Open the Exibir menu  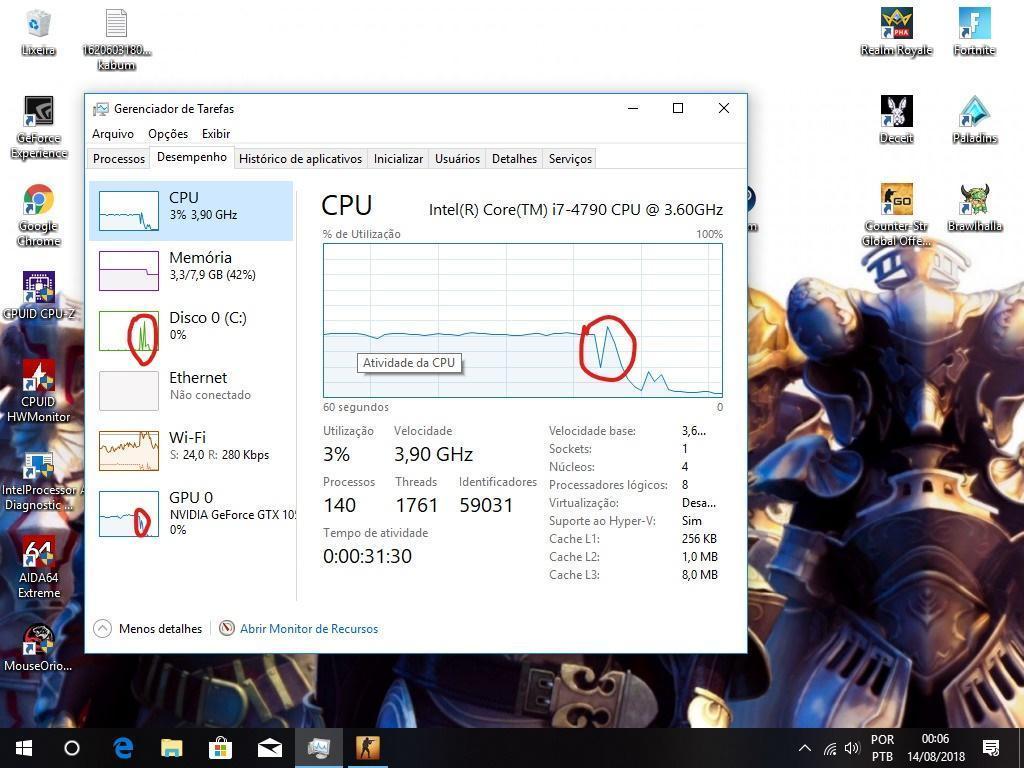tap(216, 134)
